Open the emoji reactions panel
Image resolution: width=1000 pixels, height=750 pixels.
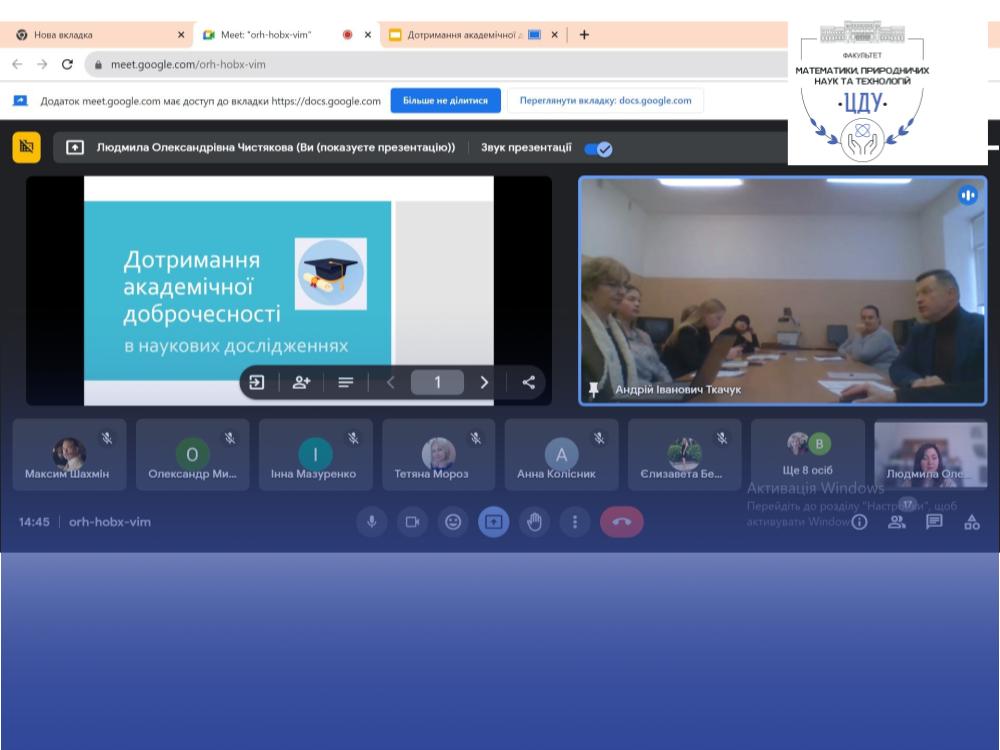pos(453,522)
